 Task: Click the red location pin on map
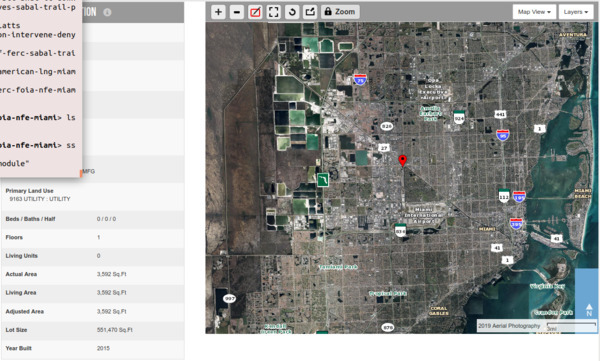tap(402, 160)
